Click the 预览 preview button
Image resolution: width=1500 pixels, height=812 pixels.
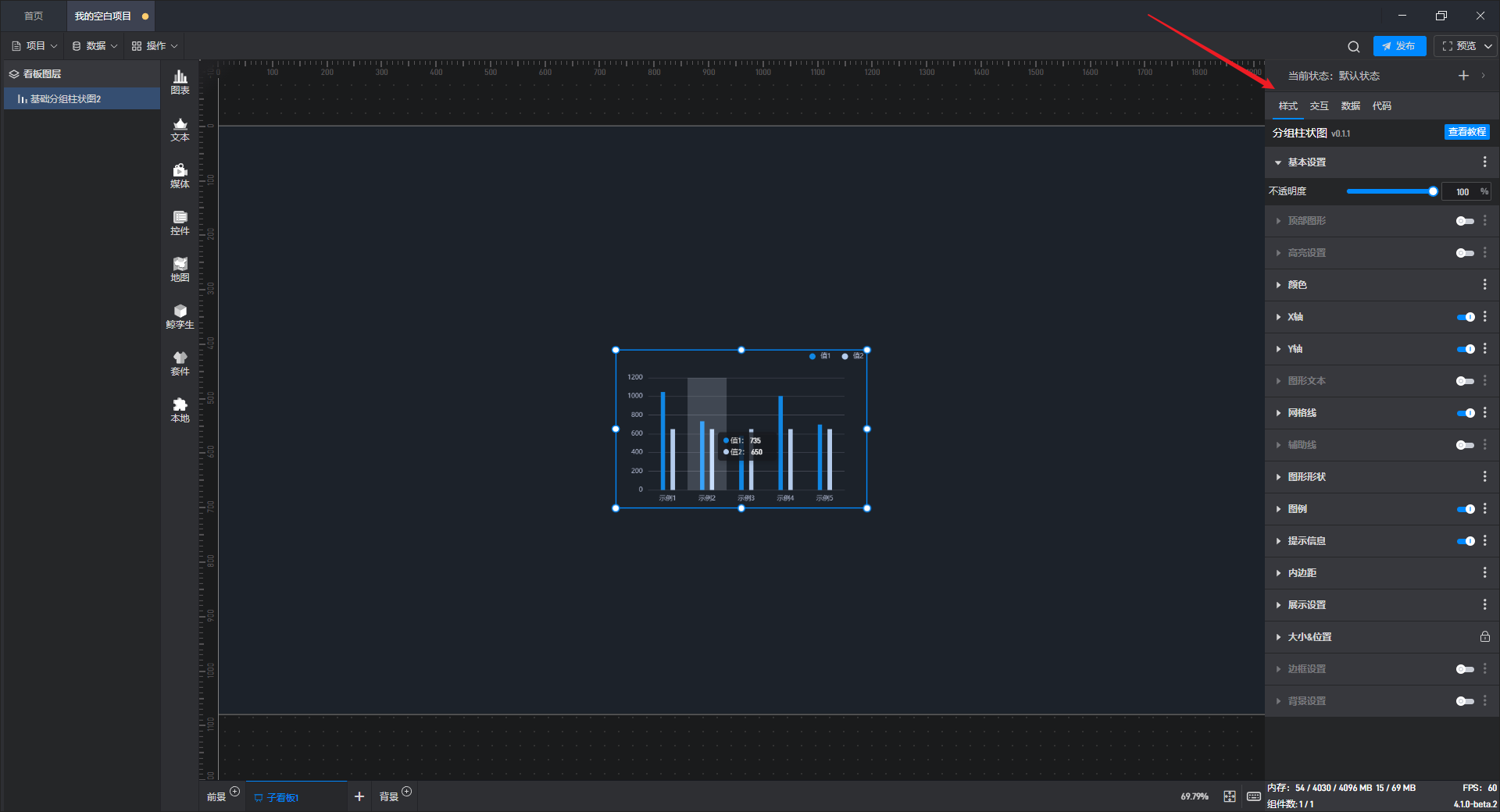click(x=1459, y=46)
